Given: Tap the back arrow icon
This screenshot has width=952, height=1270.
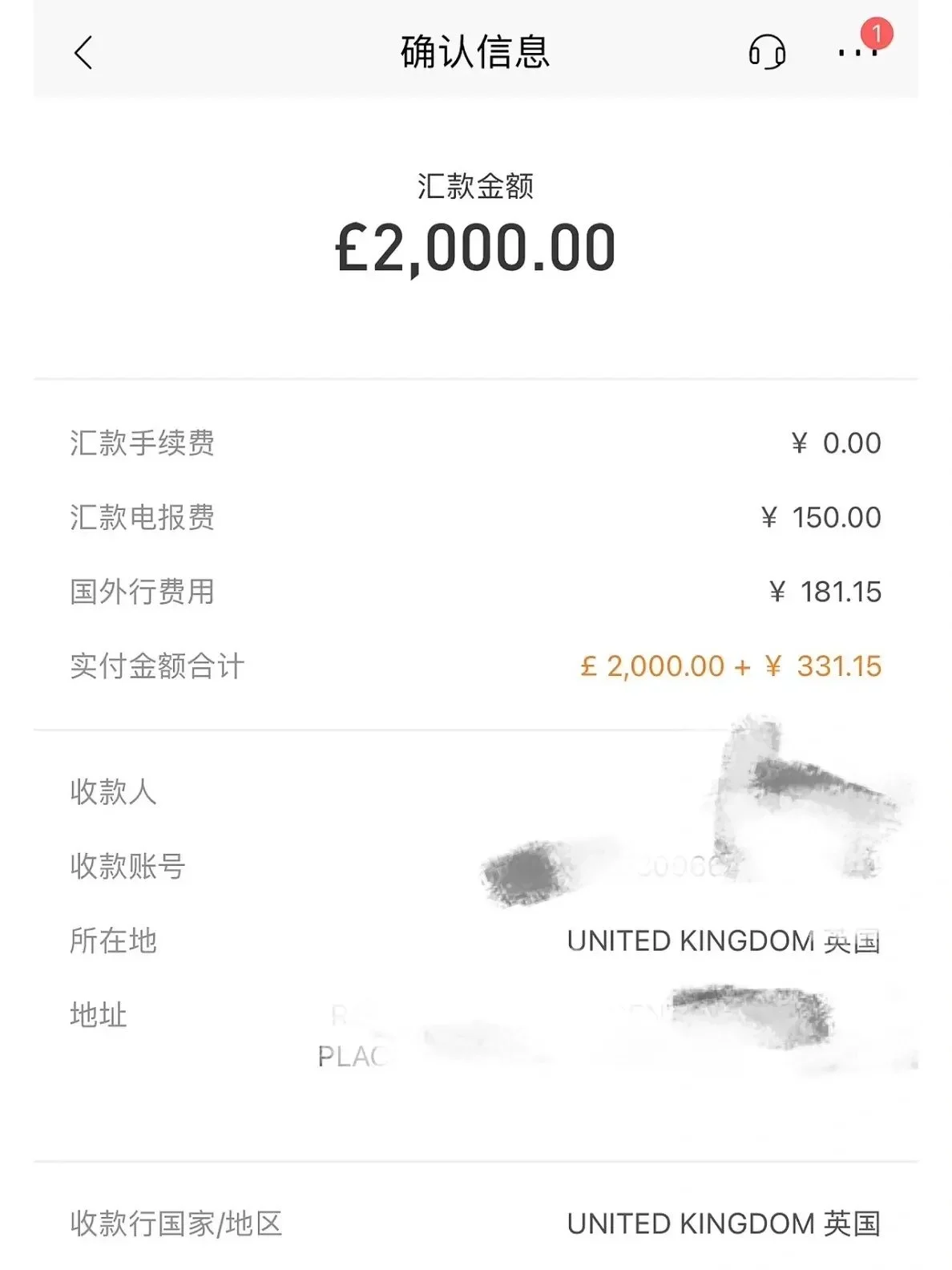Looking at the screenshot, I should click(x=83, y=53).
